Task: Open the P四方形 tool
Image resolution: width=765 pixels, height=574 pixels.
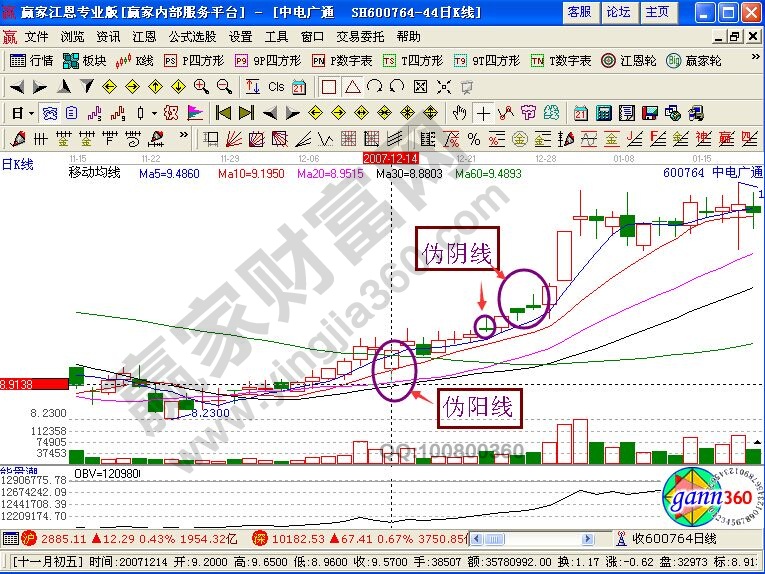Action: (194, 60)
